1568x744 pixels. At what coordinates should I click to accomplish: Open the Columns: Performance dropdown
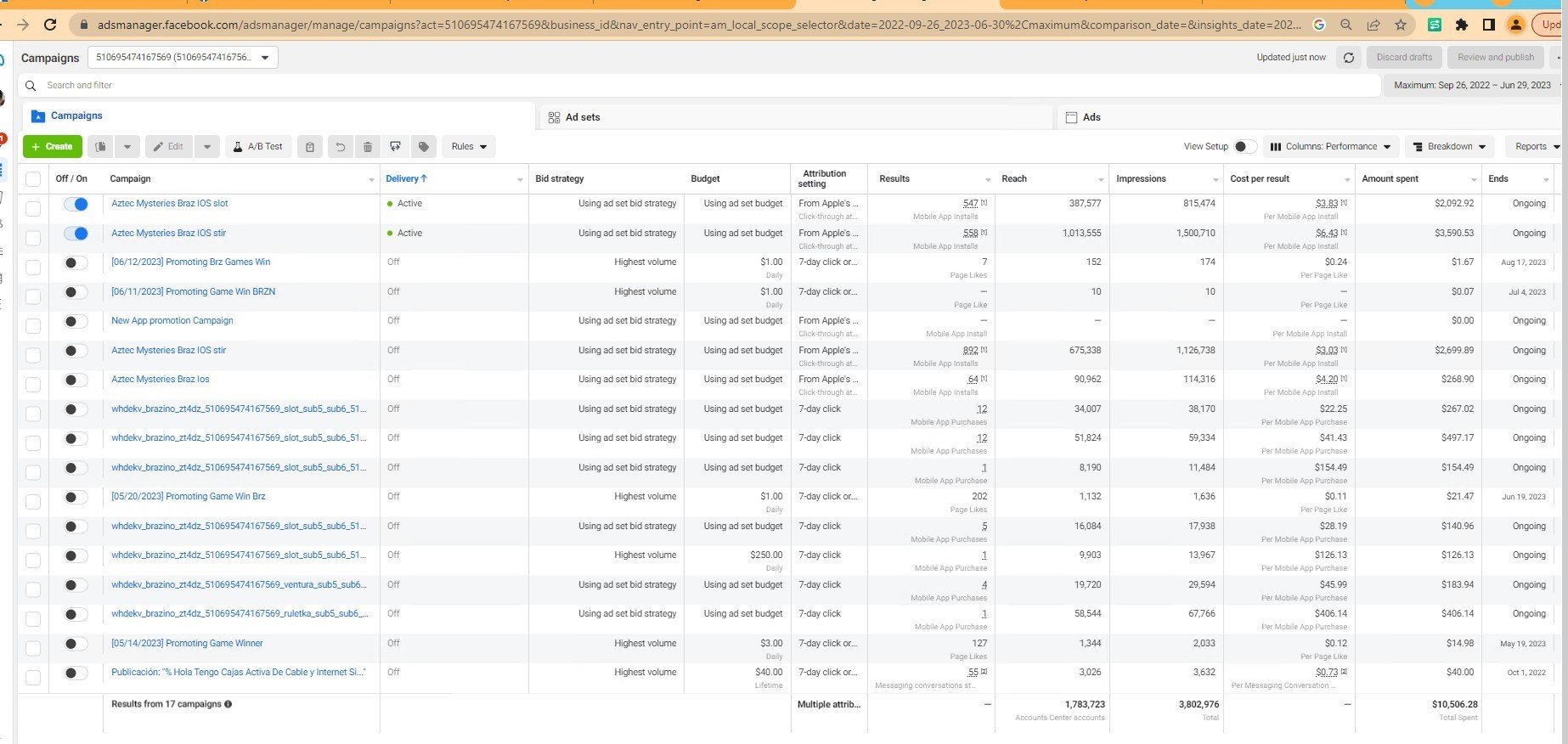click(x=1330, y=147)
